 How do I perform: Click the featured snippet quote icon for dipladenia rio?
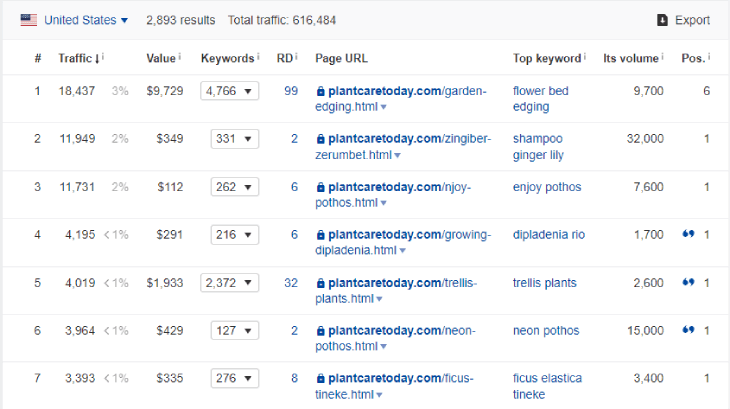click(x=689, y=234)
